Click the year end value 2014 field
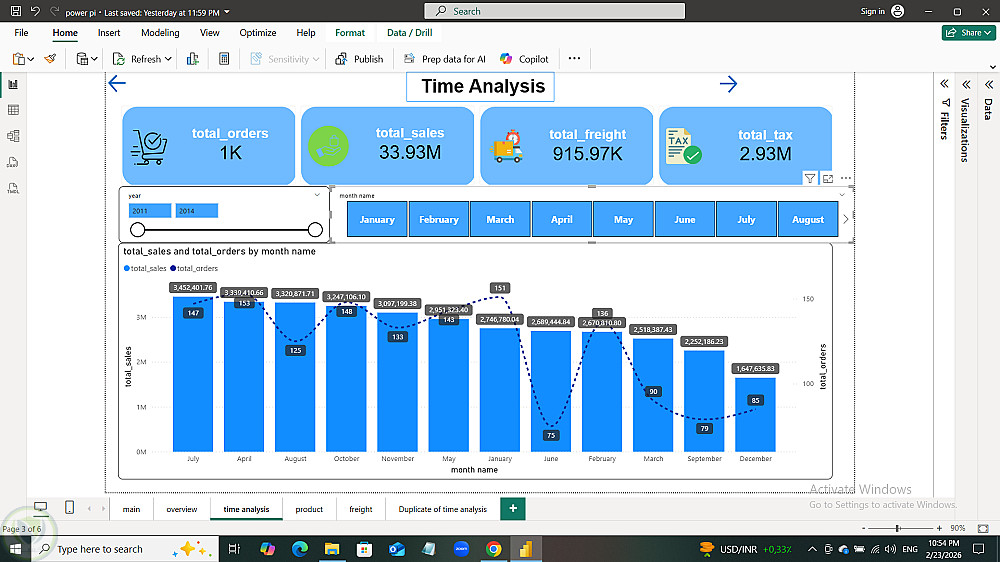The image size is (1000, 562). (x=196, y=211)
